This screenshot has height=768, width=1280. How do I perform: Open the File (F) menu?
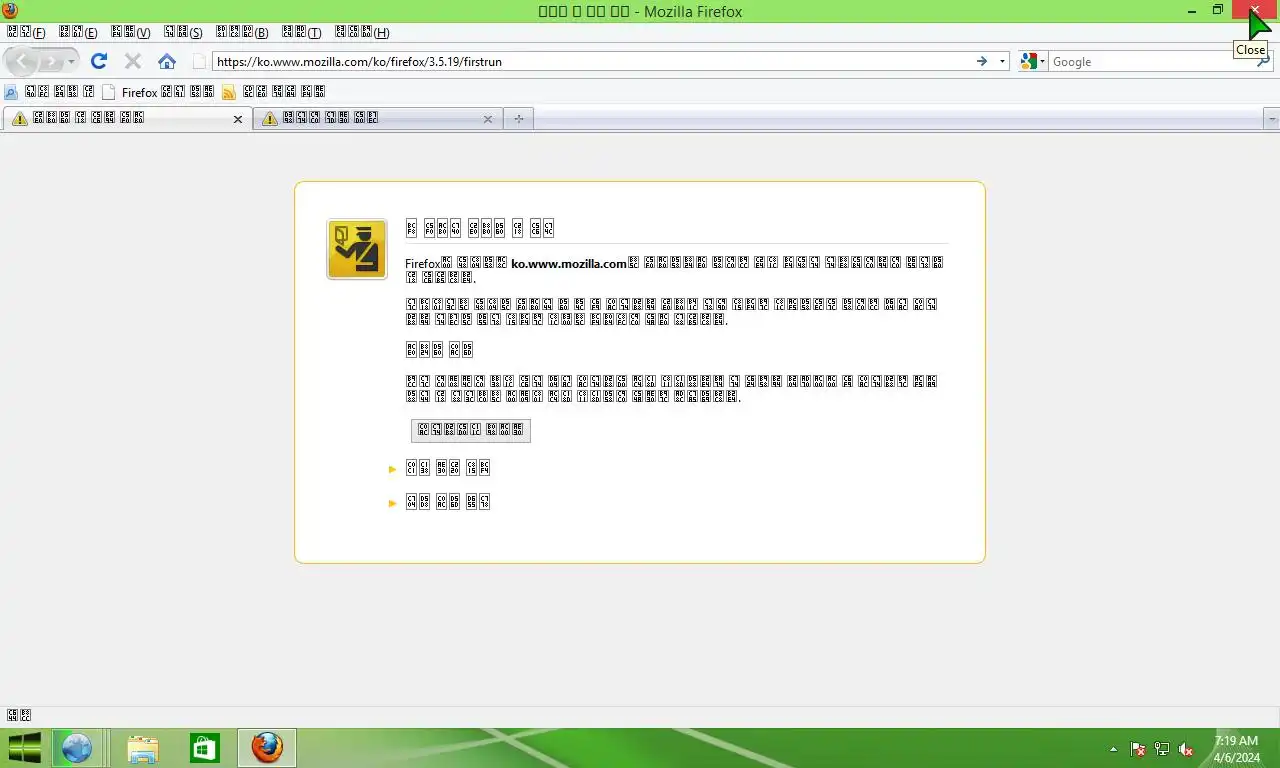pos(26,33)
